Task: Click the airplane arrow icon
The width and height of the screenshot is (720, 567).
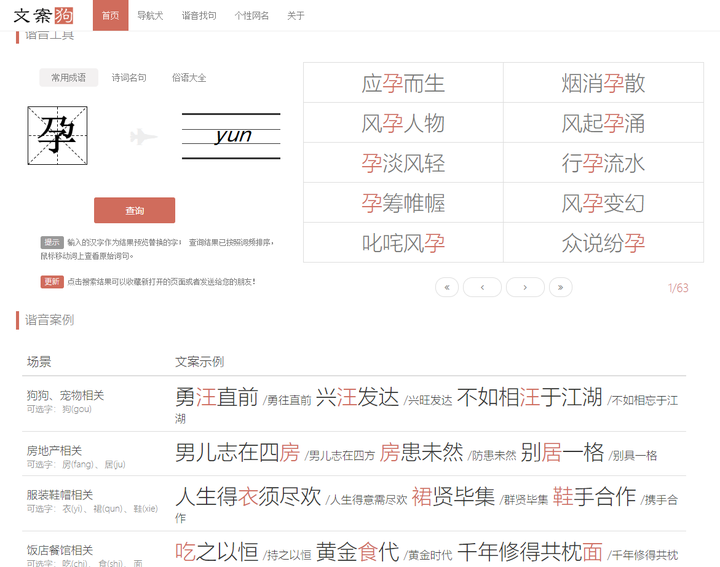Action: click(143, 137)
